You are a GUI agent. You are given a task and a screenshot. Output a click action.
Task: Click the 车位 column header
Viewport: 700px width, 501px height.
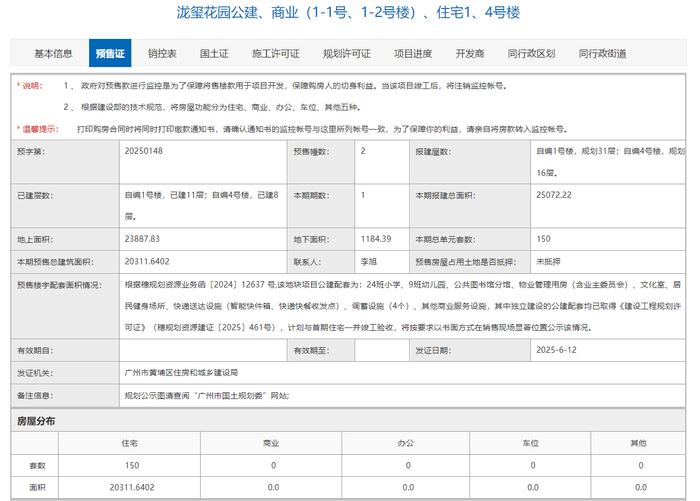pos(530,443)
